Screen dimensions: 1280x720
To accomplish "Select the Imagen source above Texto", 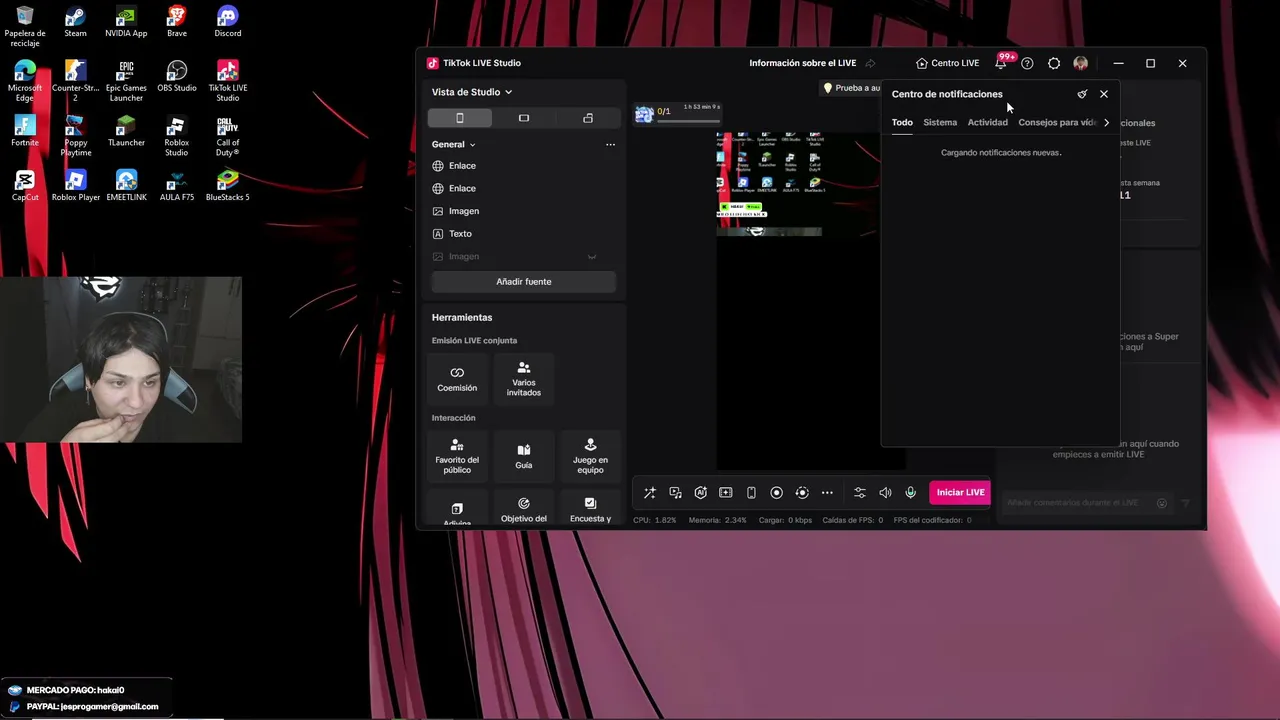I will 524,211.
